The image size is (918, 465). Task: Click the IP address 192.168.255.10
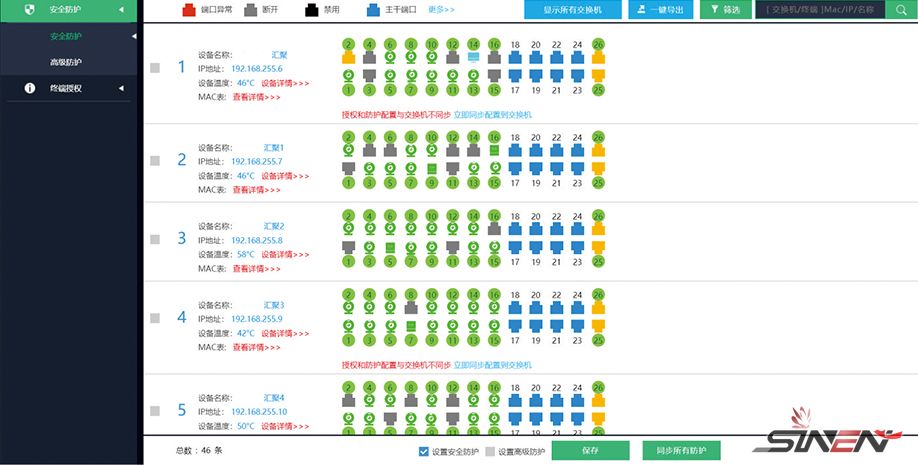pyautogui.click(x=259, y=412)
